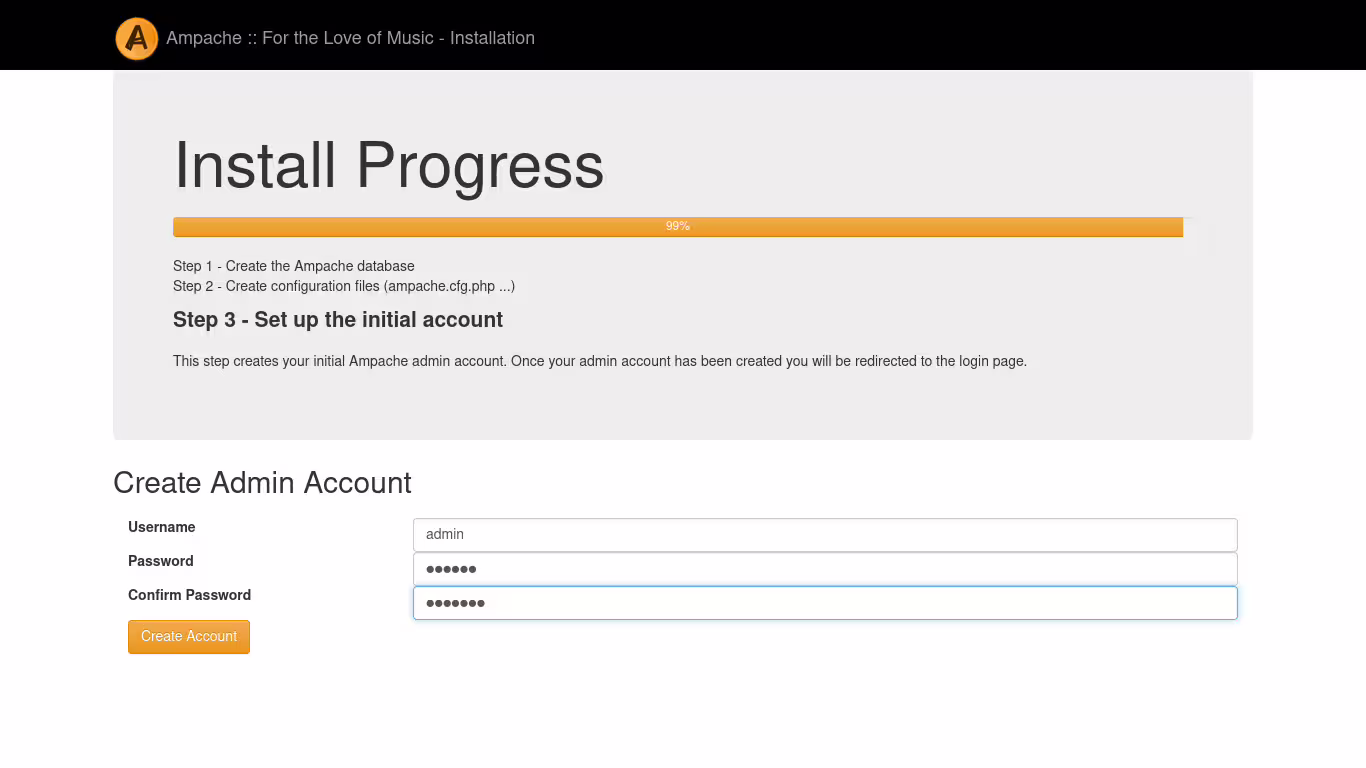Screen dimensions: 1366x768
Task: Submit the form with Create Account
Action: coord(189,637)
